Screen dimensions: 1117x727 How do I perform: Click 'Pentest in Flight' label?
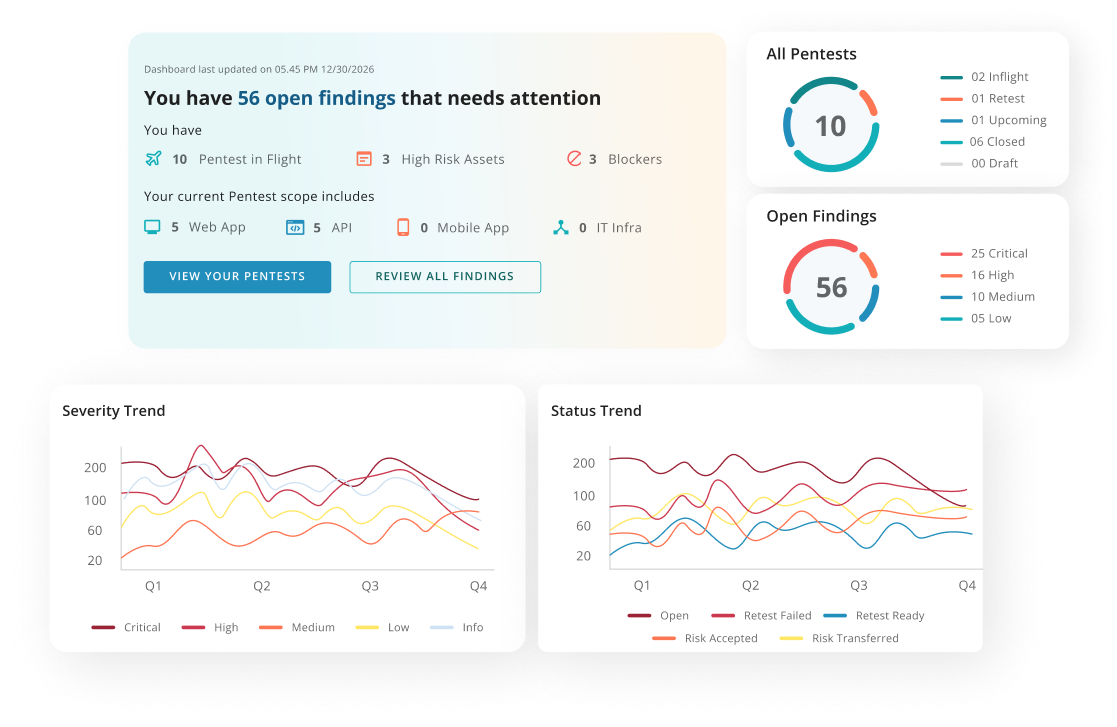click(x=250, y=159)
